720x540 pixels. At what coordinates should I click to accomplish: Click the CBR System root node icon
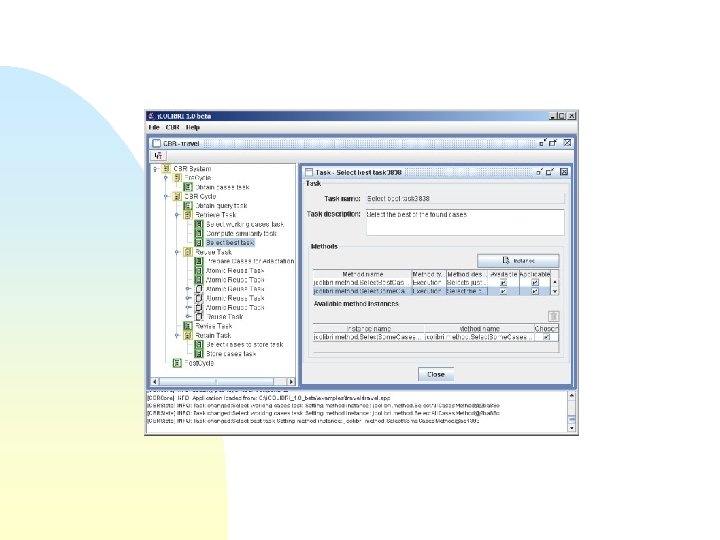tap(166, 169)
